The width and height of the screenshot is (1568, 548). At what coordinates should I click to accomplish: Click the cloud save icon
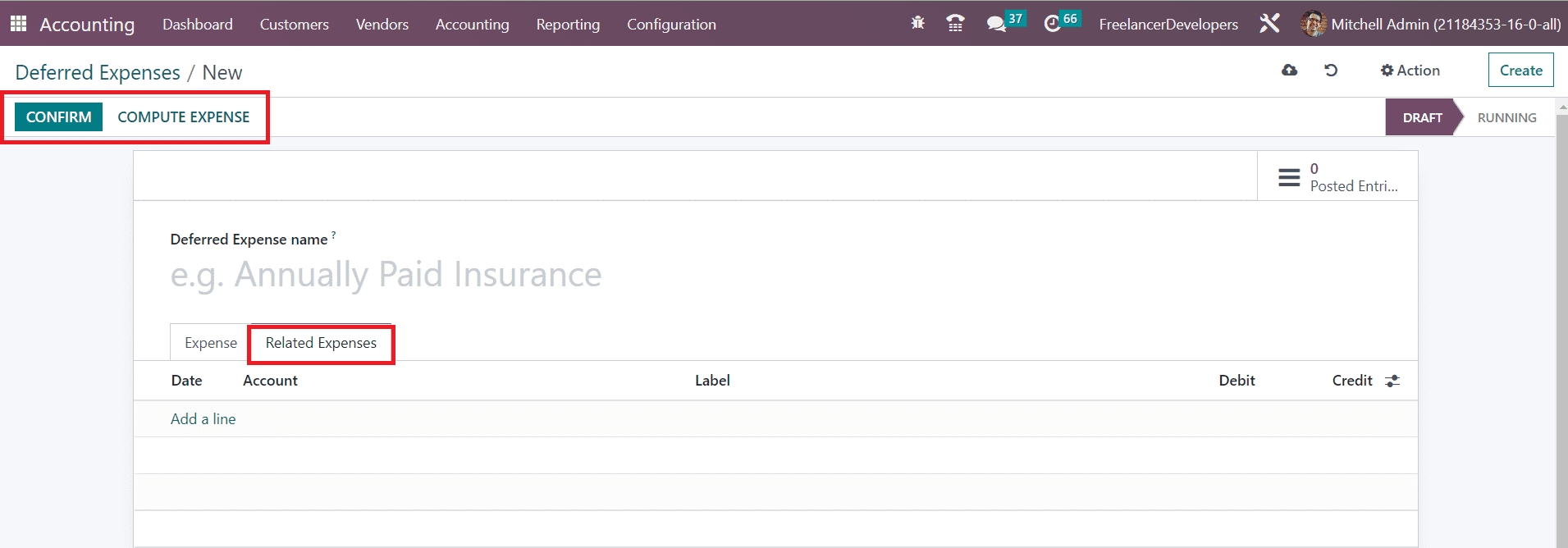click(1289, 71)
